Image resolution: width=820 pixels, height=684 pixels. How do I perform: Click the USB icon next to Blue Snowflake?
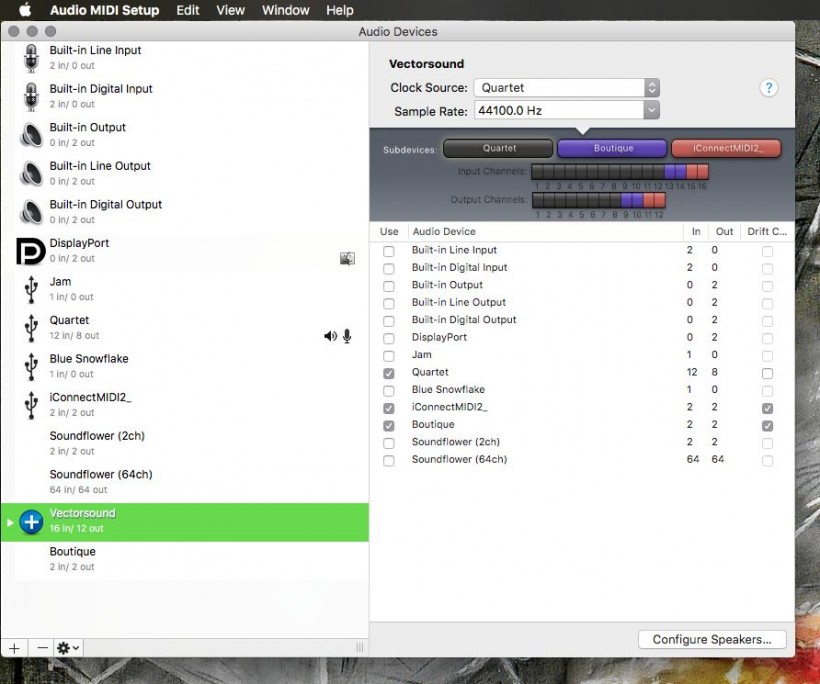pyautogui.click(x=31, y=367)
